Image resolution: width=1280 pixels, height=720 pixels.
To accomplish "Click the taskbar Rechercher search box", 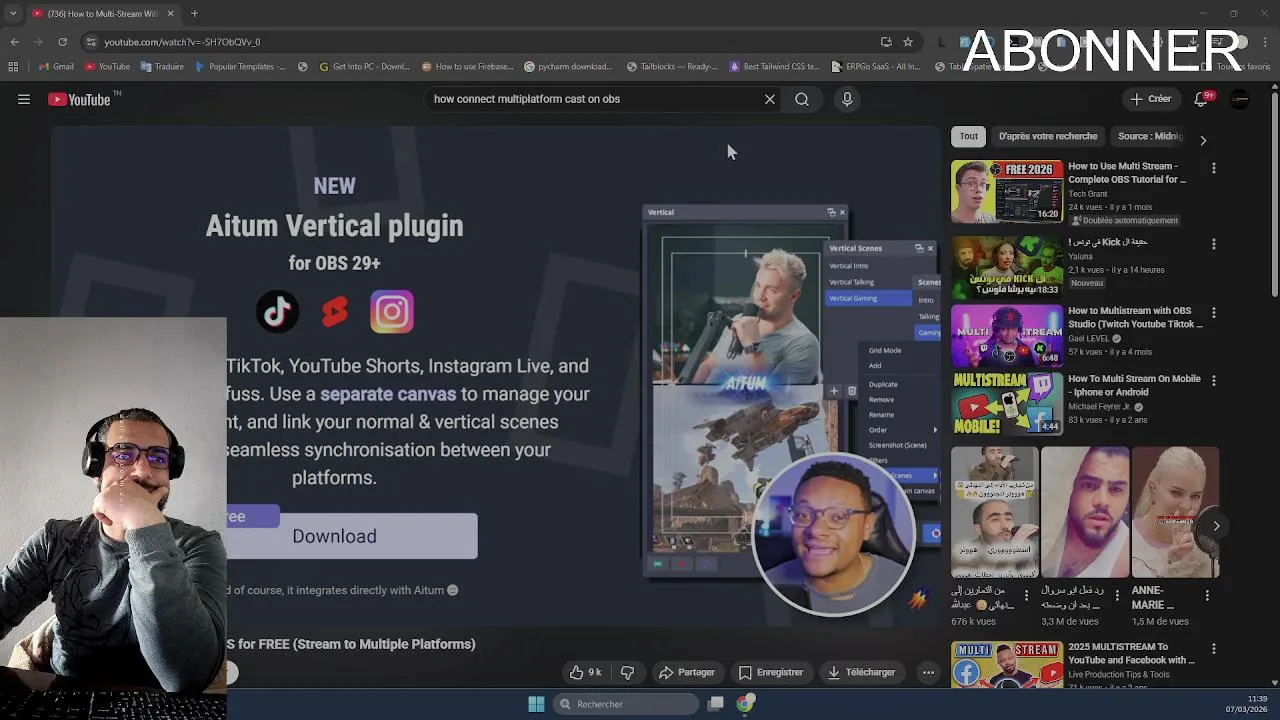I will click(625, 704).
